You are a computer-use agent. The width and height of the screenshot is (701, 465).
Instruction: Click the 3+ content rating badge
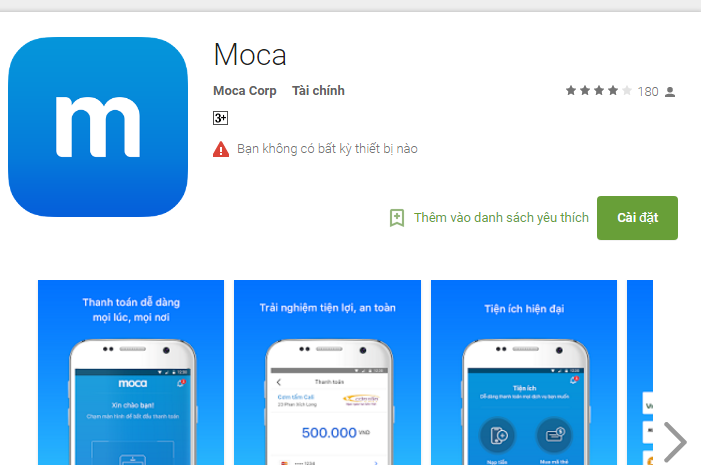click(220, 118)
